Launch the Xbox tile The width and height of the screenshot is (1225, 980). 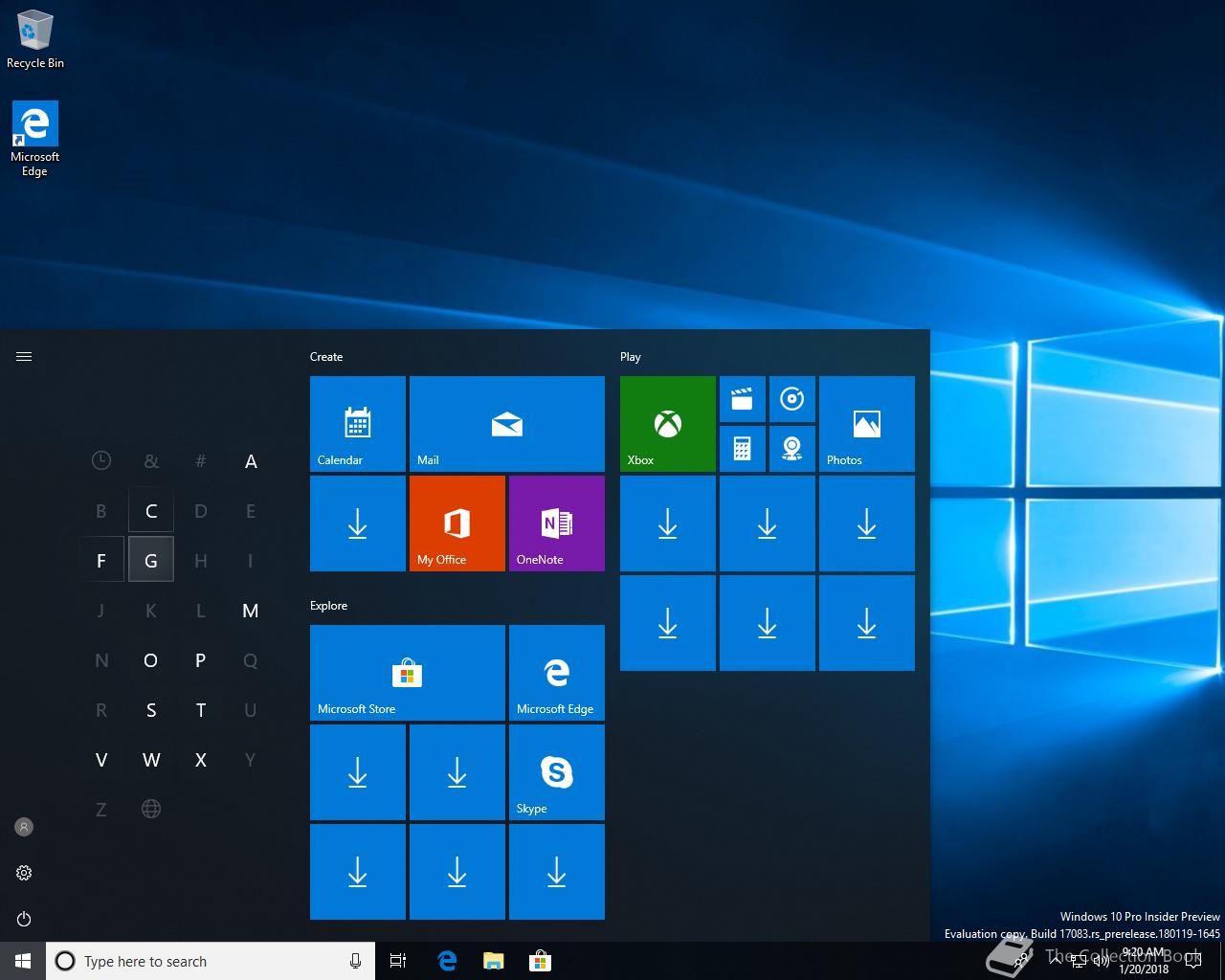[x=668, y=424]
